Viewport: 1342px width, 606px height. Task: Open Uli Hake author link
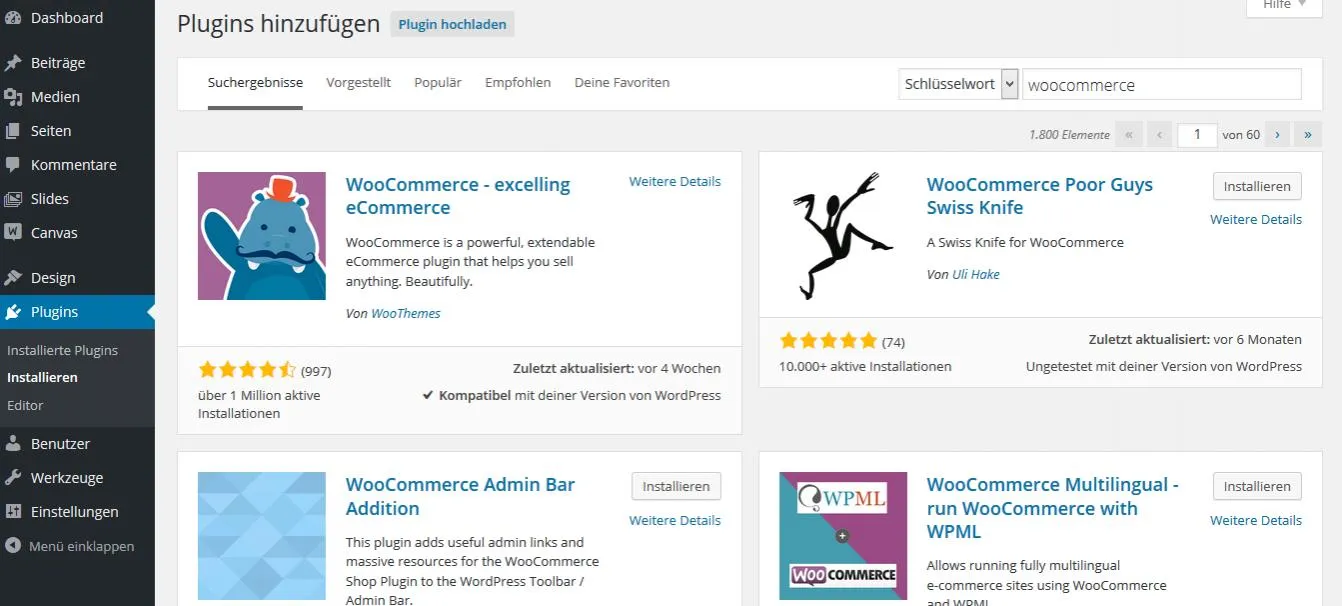point(976,274)
